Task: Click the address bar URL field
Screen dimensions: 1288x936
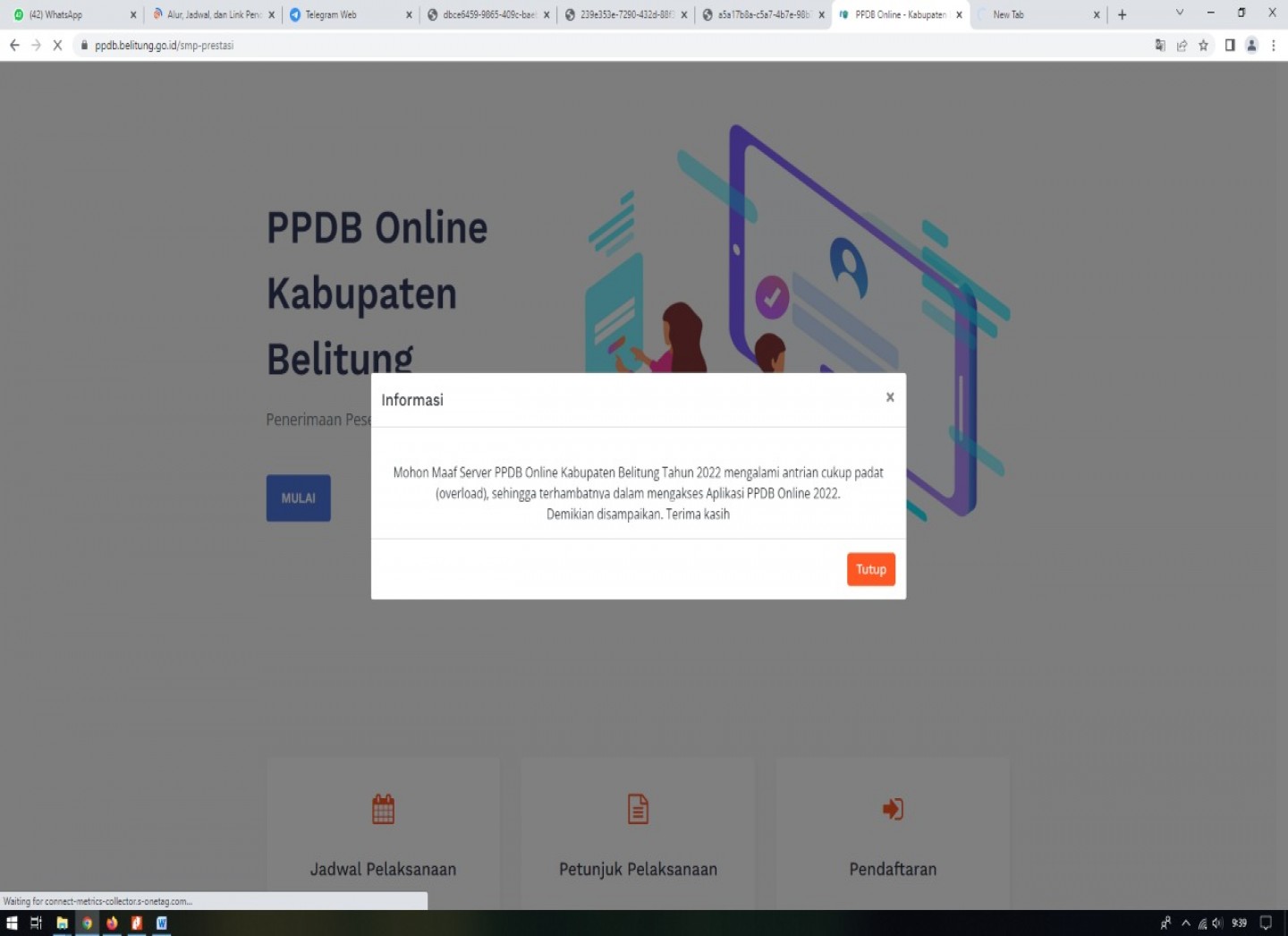Action: point(537,46)
